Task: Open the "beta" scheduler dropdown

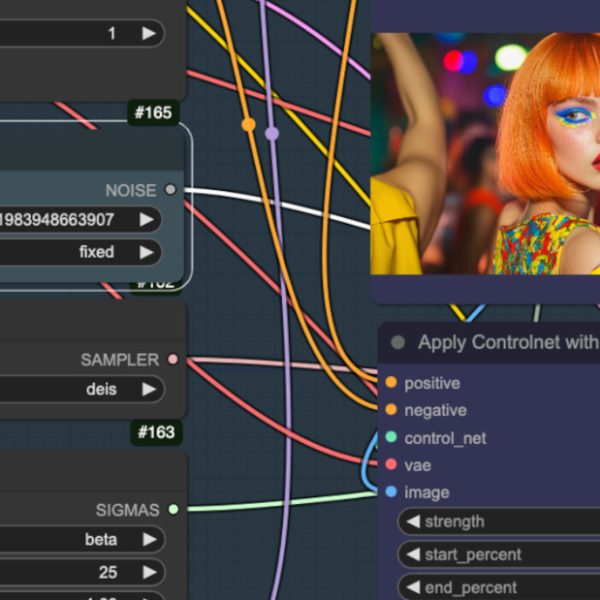Action: [x=80, y=540]
